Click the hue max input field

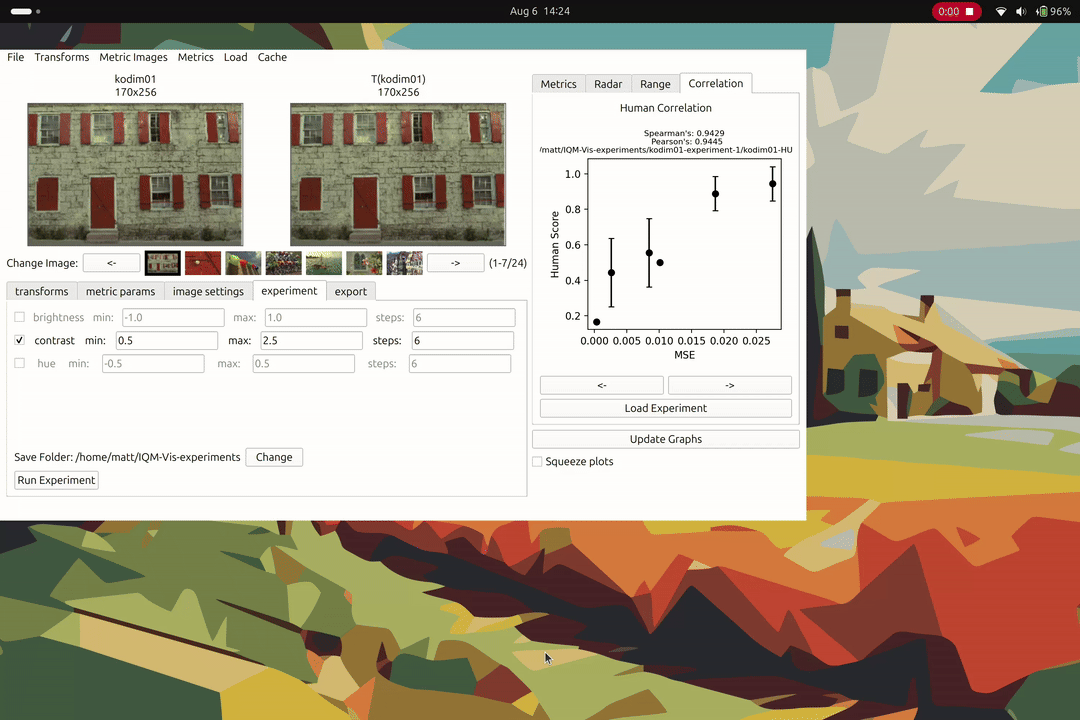(304, 364)
